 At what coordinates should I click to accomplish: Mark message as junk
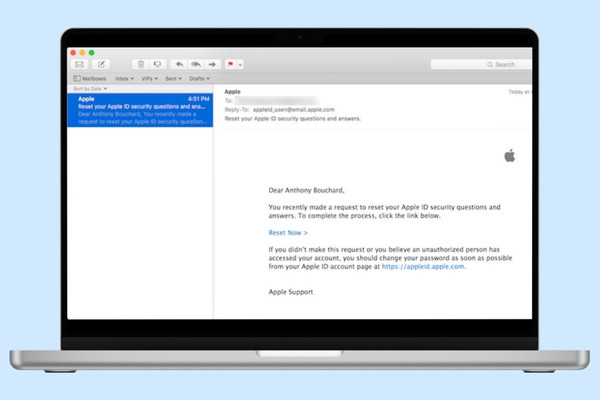(157, 64)
